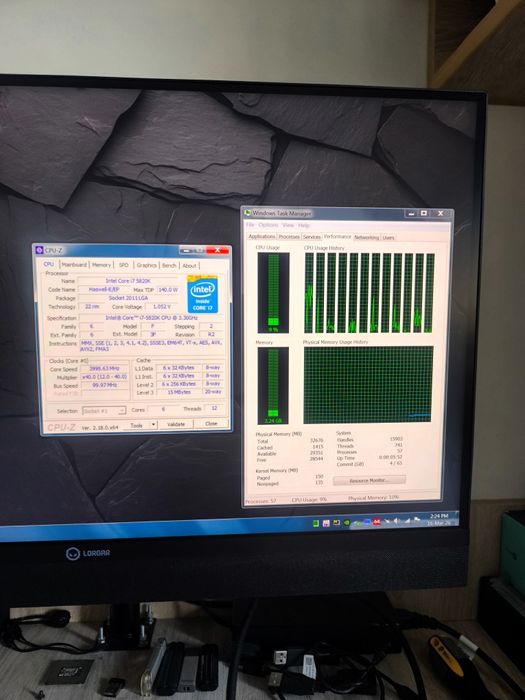
Task: Open the Graphics tab in CPU-Z
Action: pyautogui.click(x=146, y=265)
